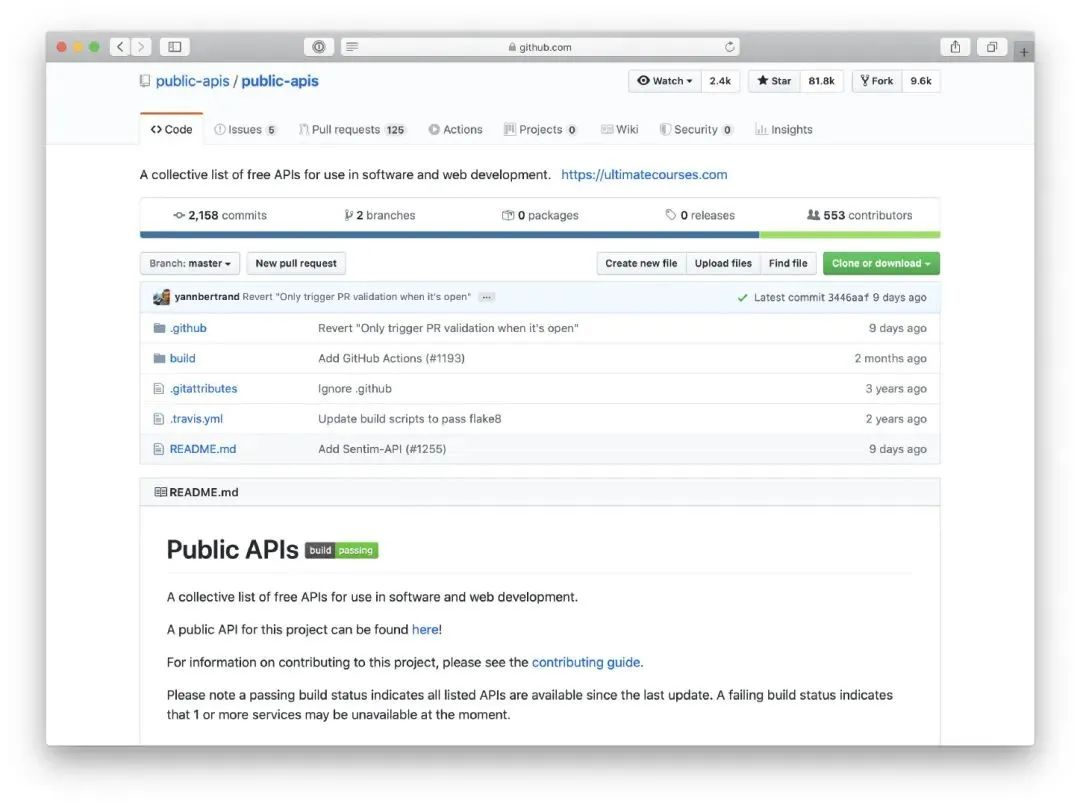View 2,158 commits

220,215
